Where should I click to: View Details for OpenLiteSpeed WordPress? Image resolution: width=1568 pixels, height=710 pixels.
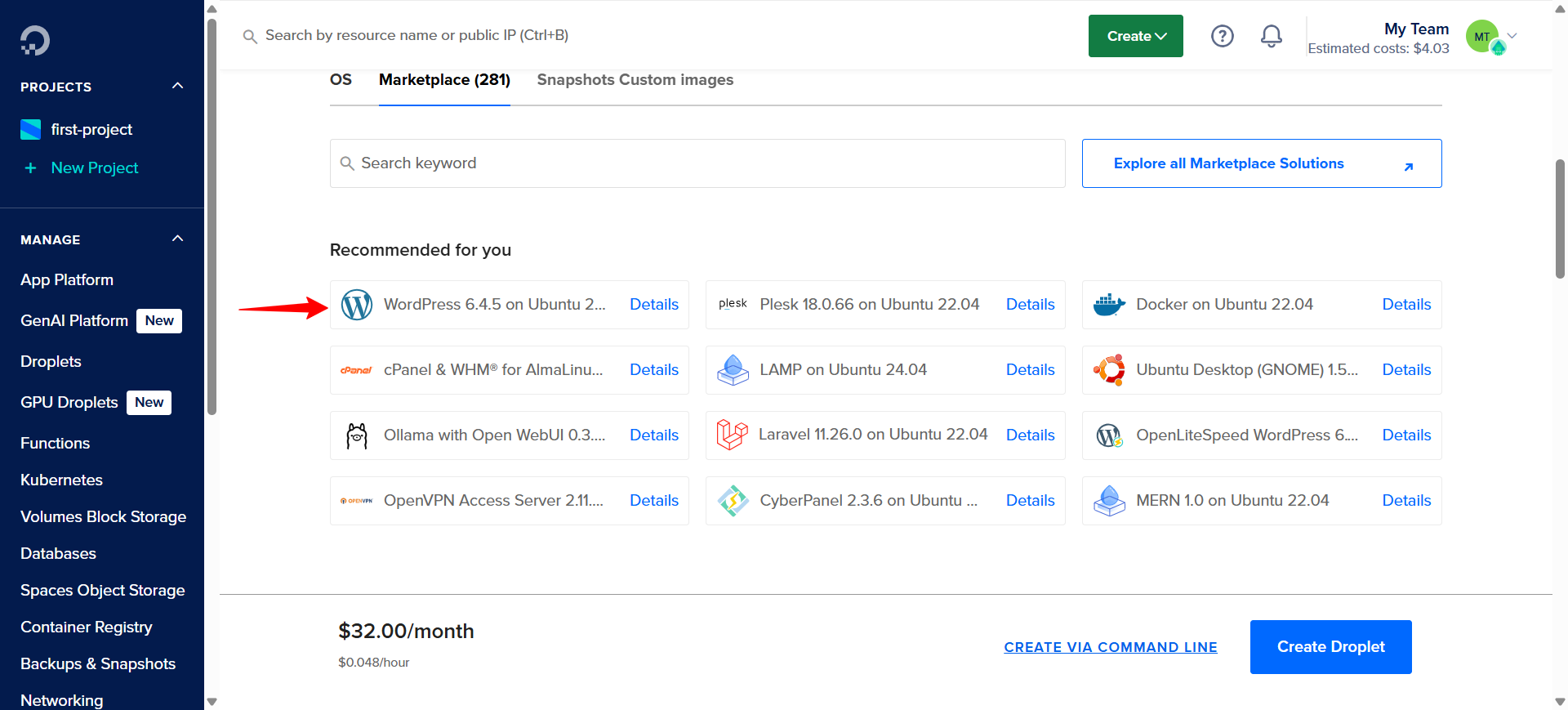pos(1406,435)
